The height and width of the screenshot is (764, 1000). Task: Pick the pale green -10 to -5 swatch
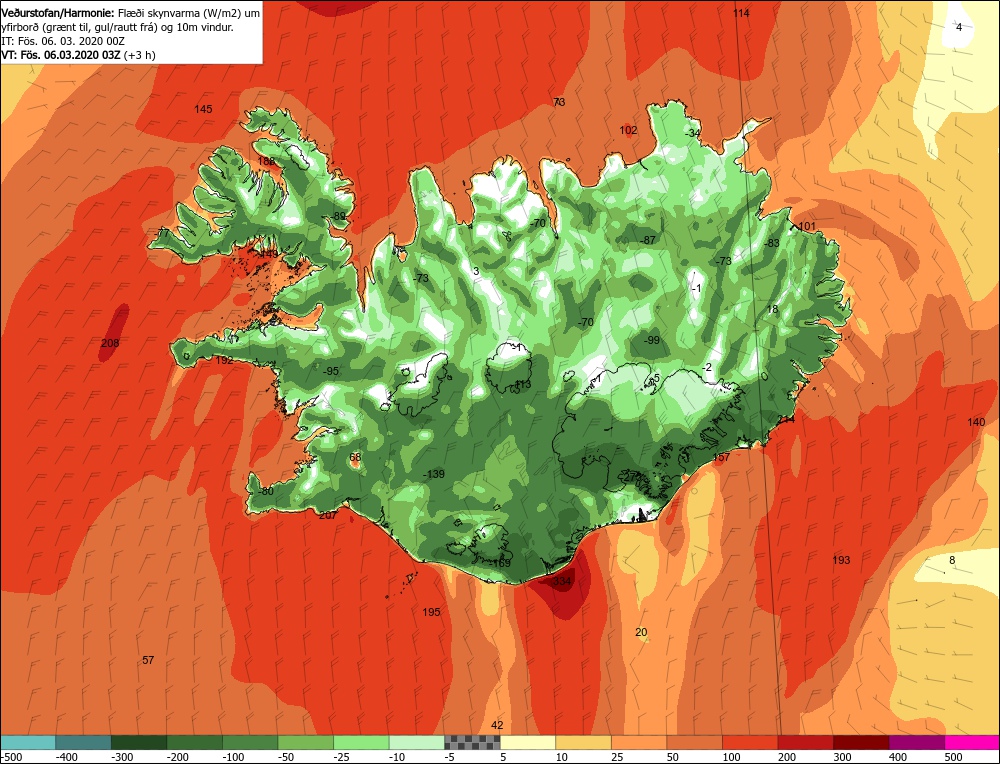click(x=416, y=742)
